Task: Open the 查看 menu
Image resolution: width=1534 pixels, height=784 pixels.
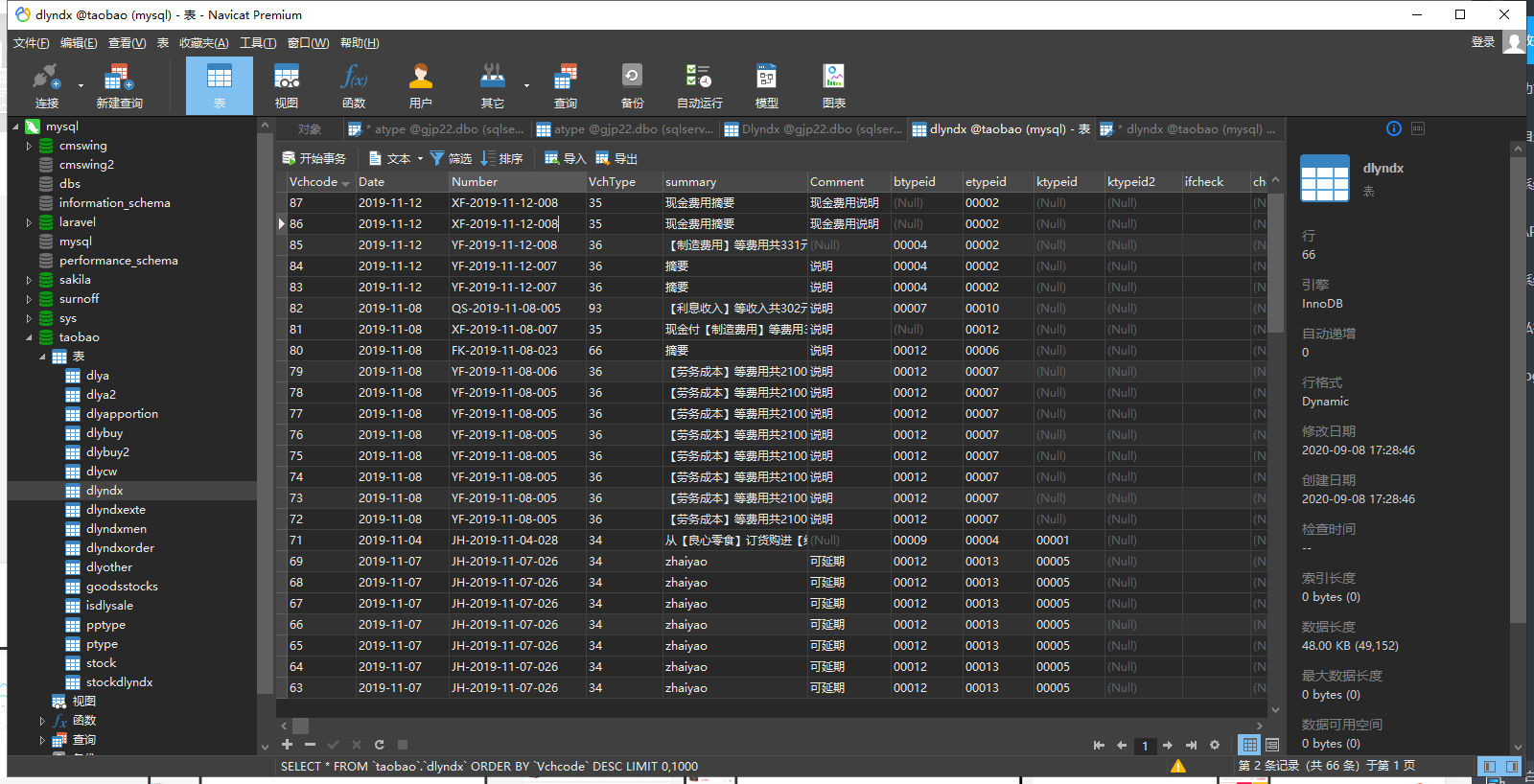Action: 127,43
